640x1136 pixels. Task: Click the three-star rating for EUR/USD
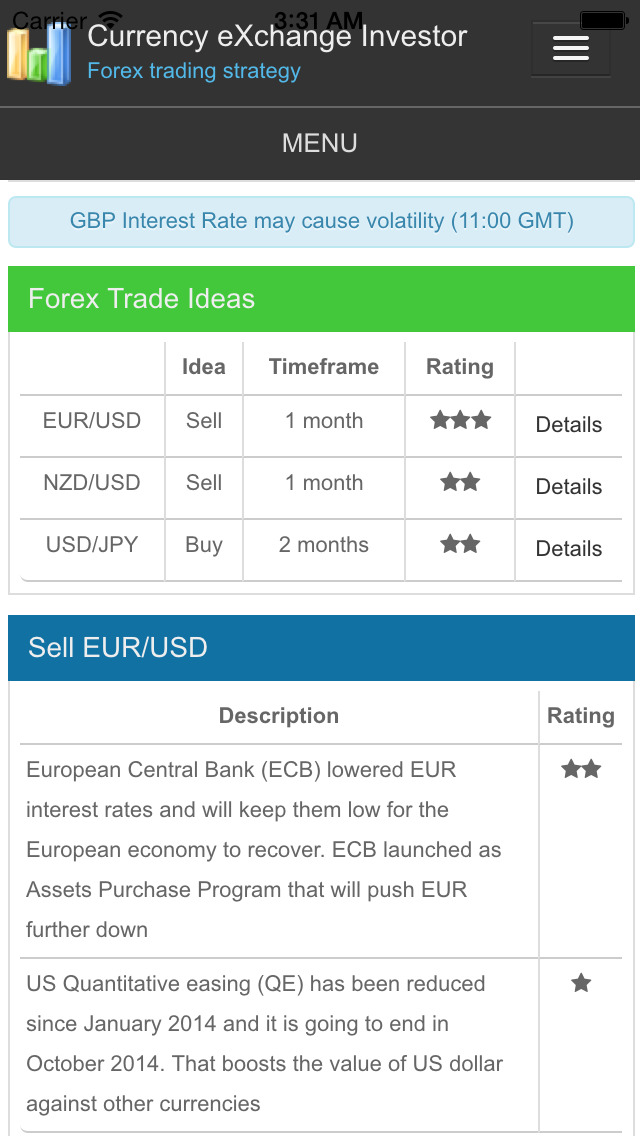(460, 421)
